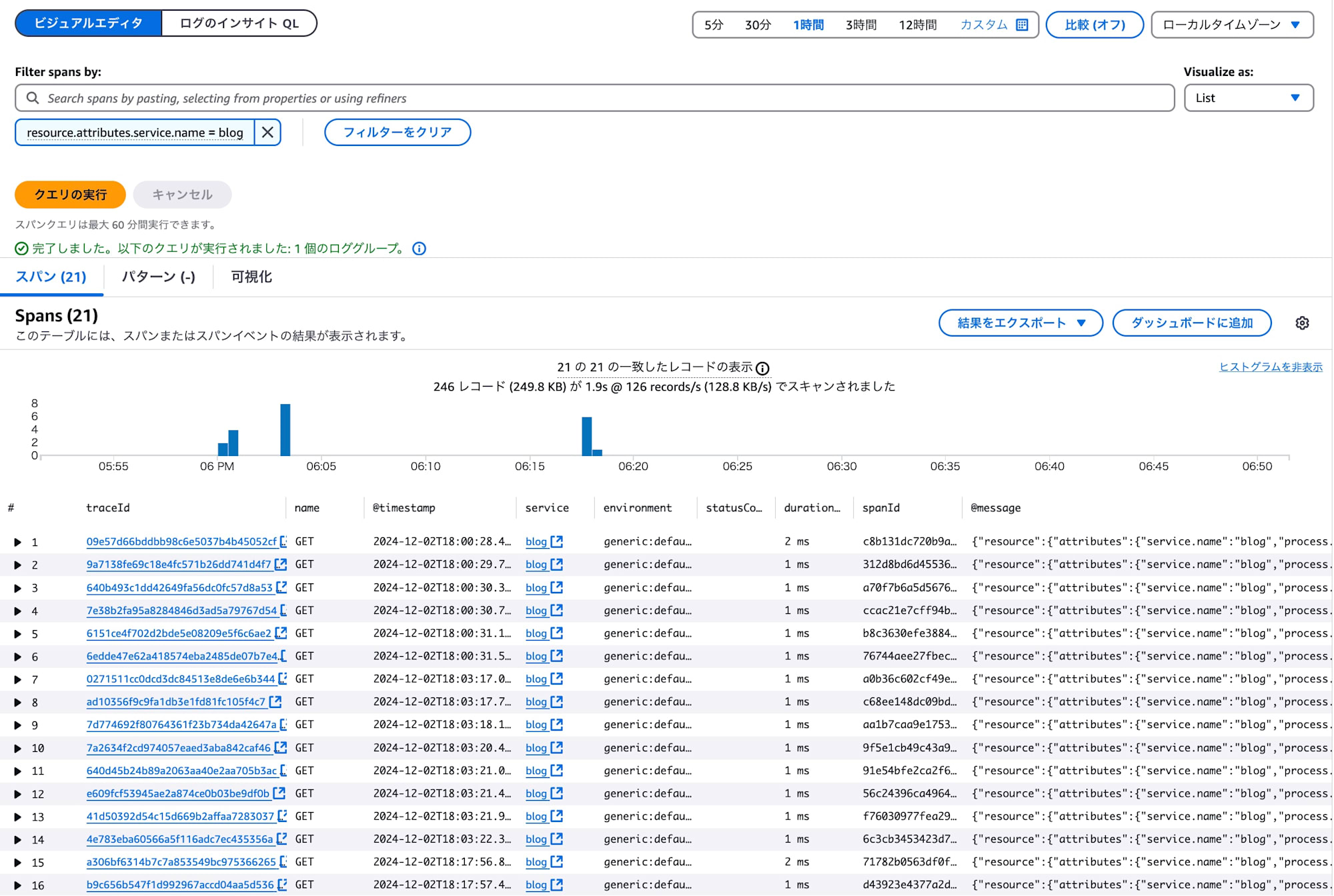Open external link icon after trace 6151ce4f702d2bde5e08209e5f6c6ae2
This screenshot has height=896, width=1334.
pyautogui.click(x=281, y=633)
